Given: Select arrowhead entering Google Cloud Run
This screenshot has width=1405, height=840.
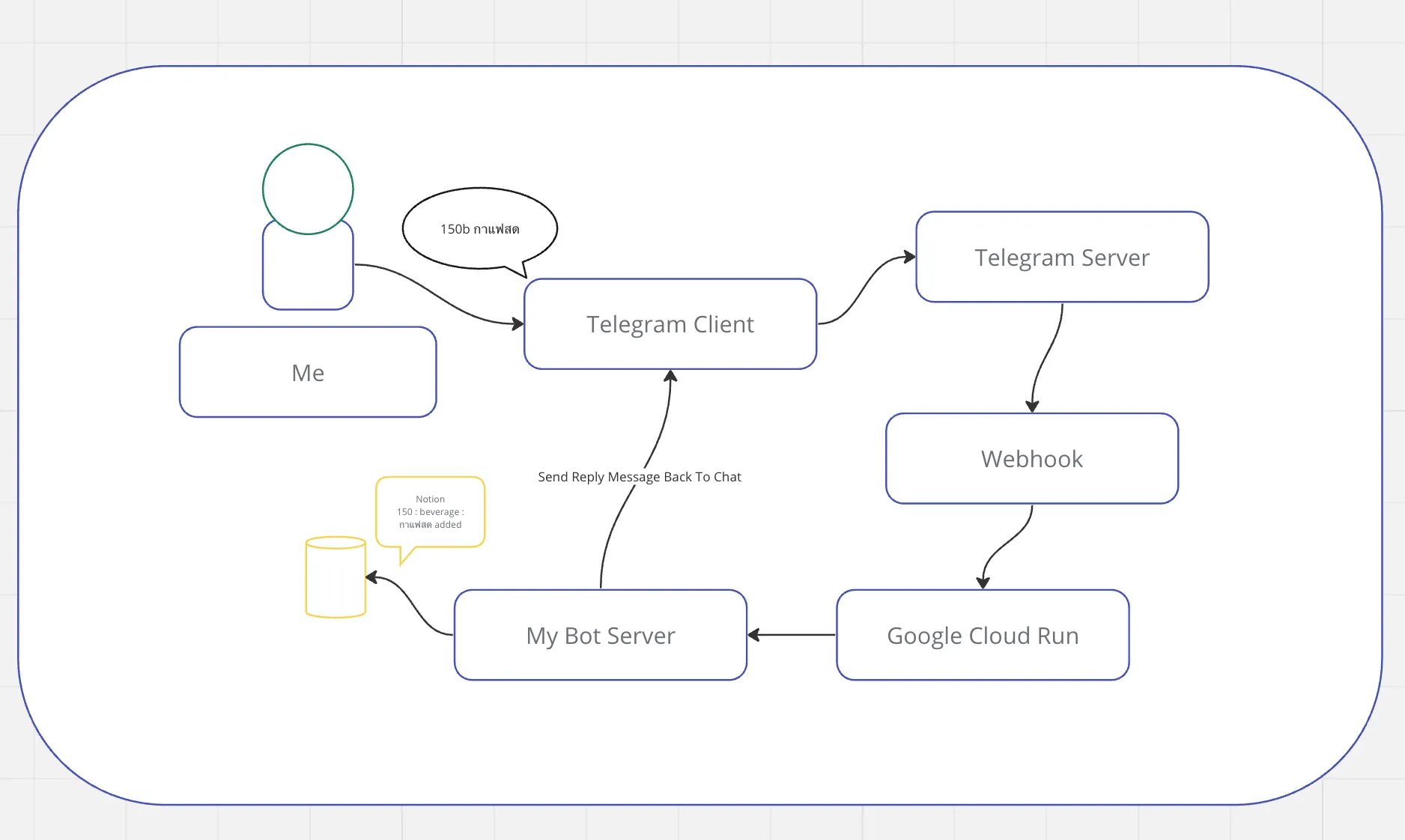Looking at the screenshot, I should click(983, 582).
